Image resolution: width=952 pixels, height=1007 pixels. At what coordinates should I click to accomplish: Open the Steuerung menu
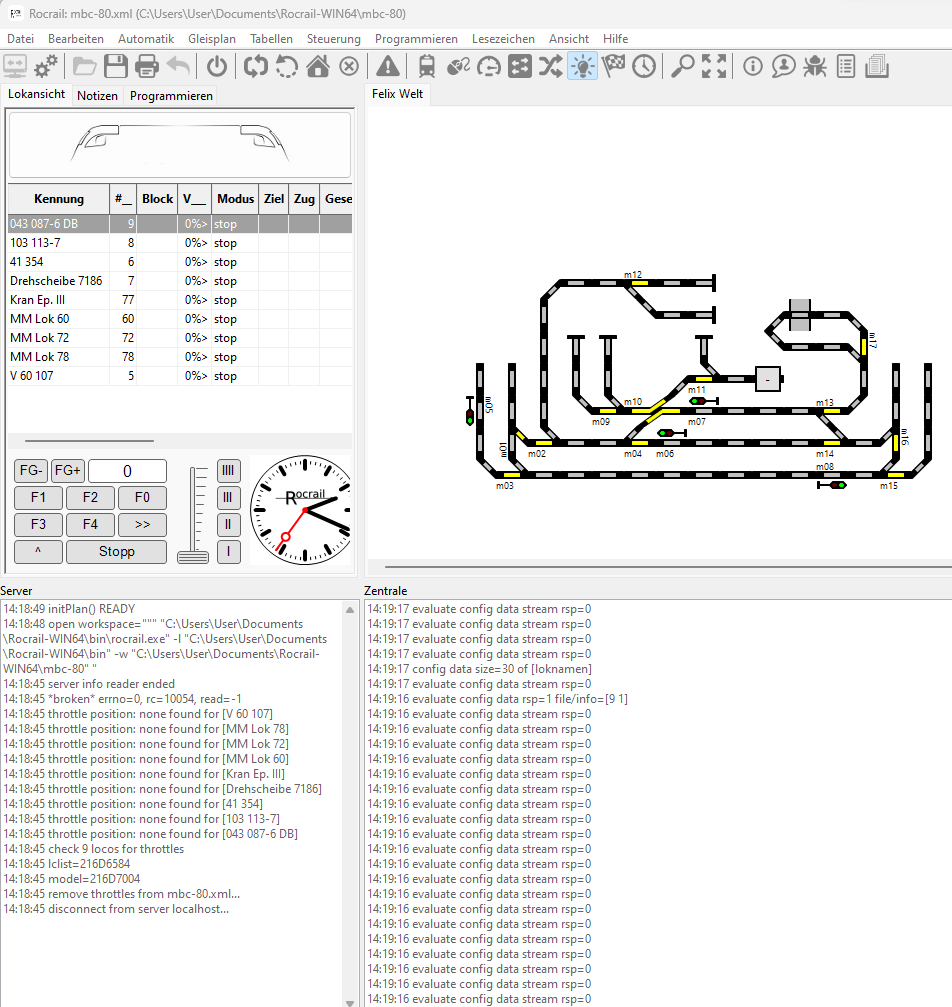[x=333, y=39]
